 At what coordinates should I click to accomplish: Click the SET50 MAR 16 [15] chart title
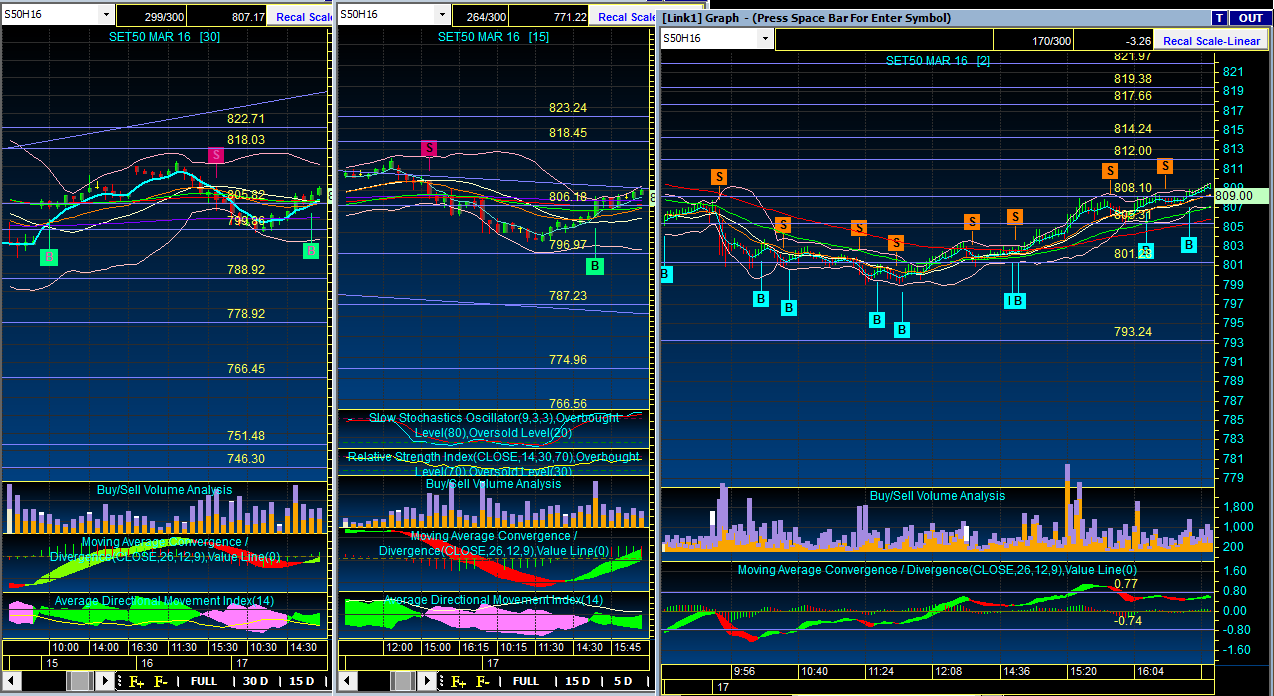point(493,36)
